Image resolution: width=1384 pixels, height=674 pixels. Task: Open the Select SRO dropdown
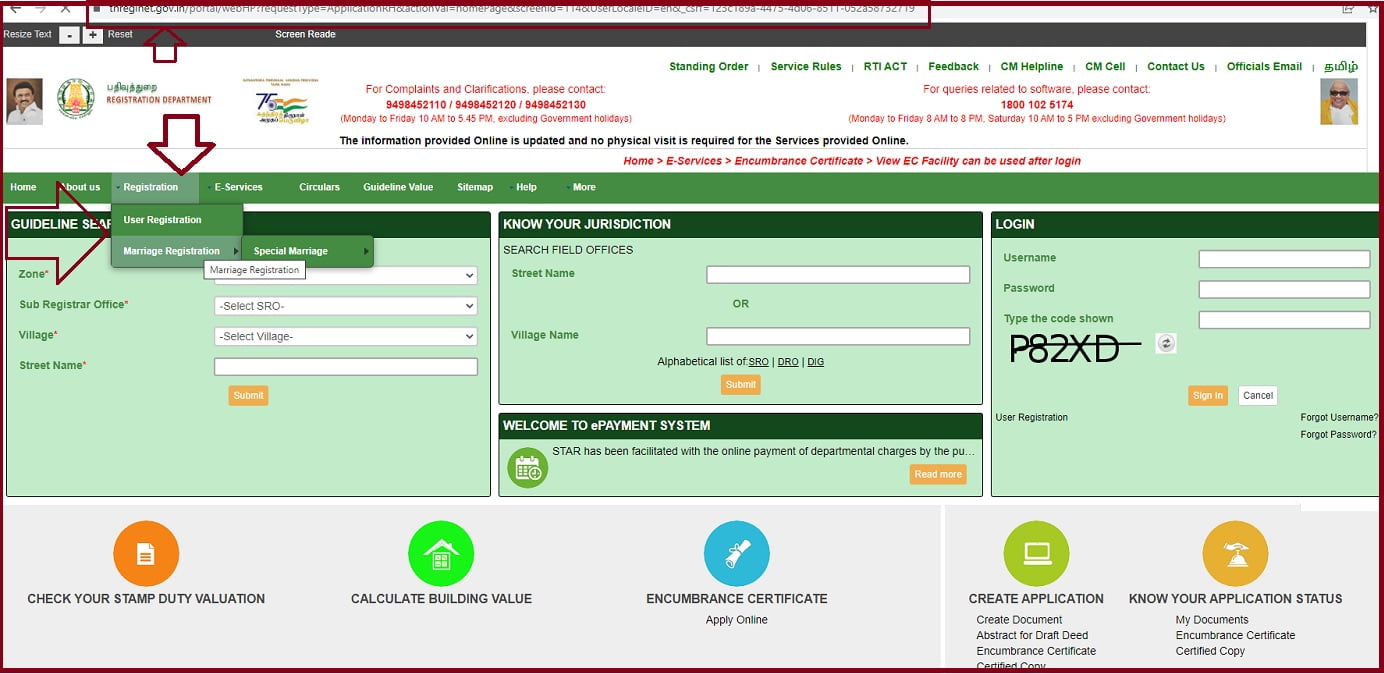click(345, 306)
